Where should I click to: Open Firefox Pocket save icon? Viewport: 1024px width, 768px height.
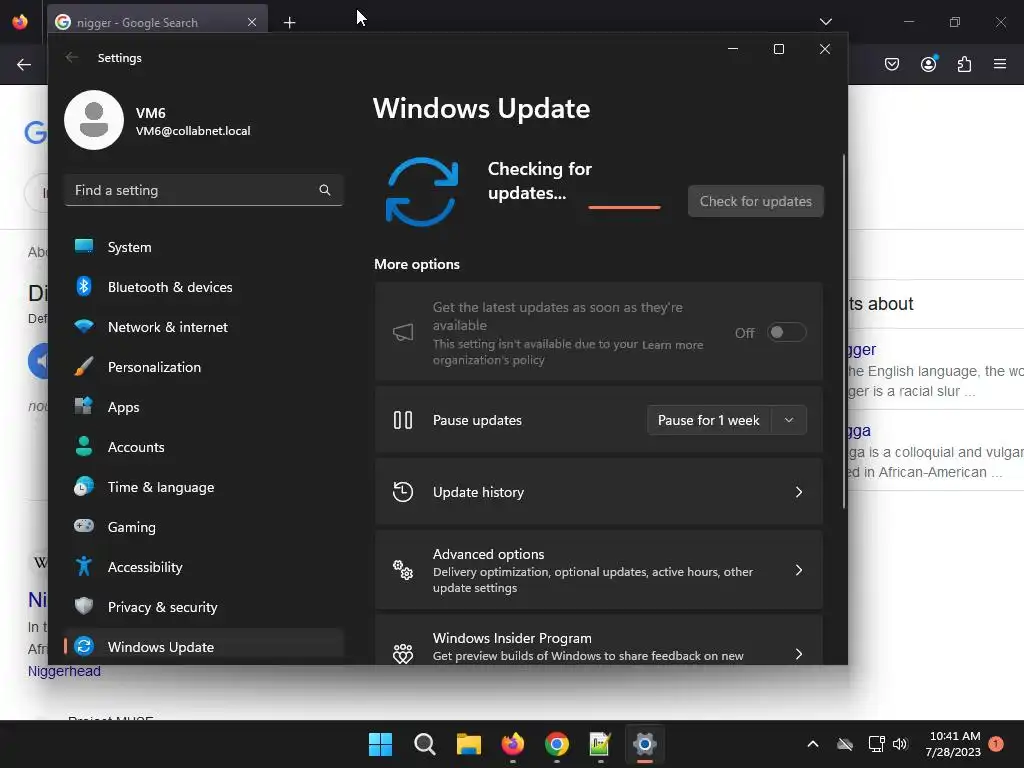tap(892, 64)
